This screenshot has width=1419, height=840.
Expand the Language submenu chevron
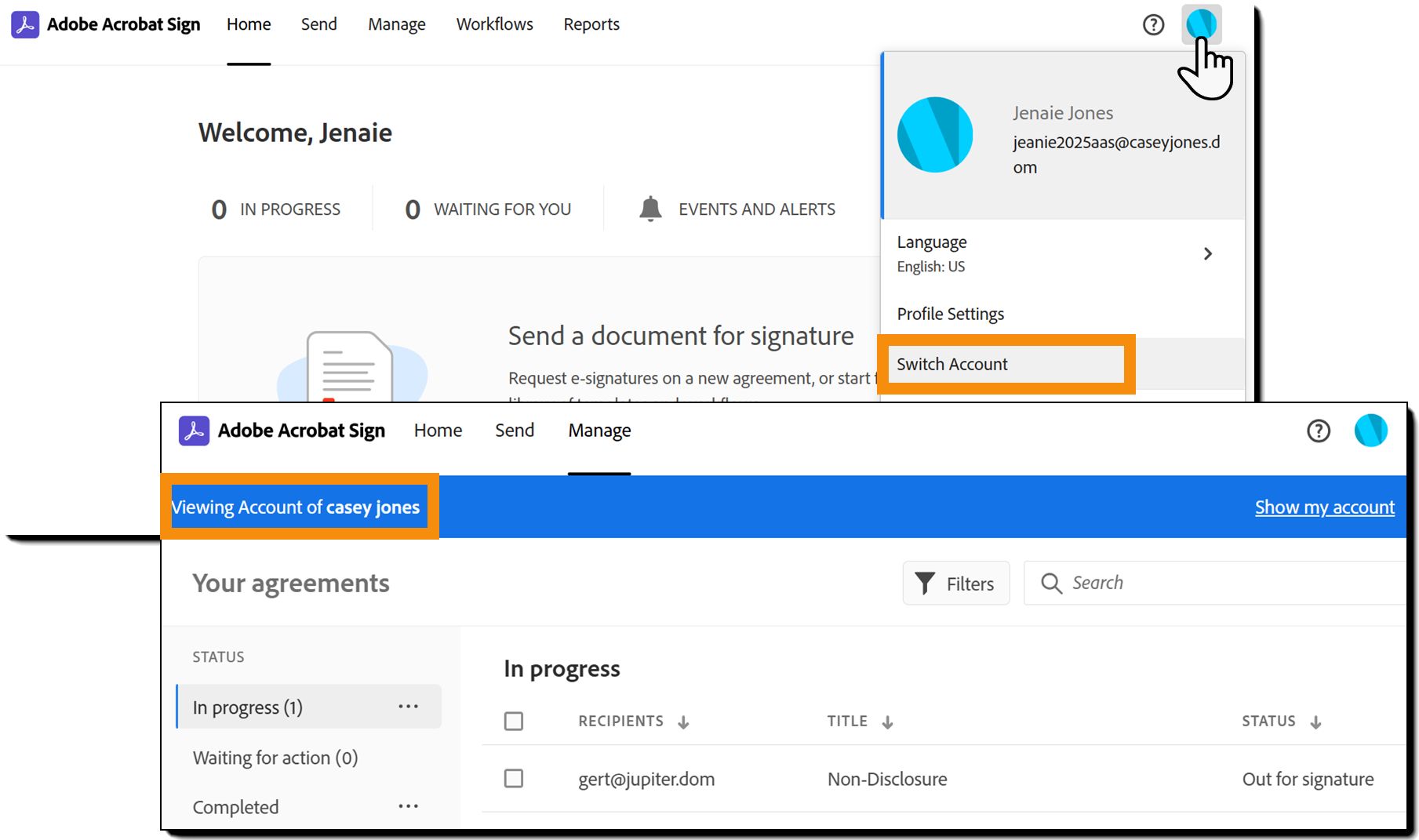pos(1208,253)
